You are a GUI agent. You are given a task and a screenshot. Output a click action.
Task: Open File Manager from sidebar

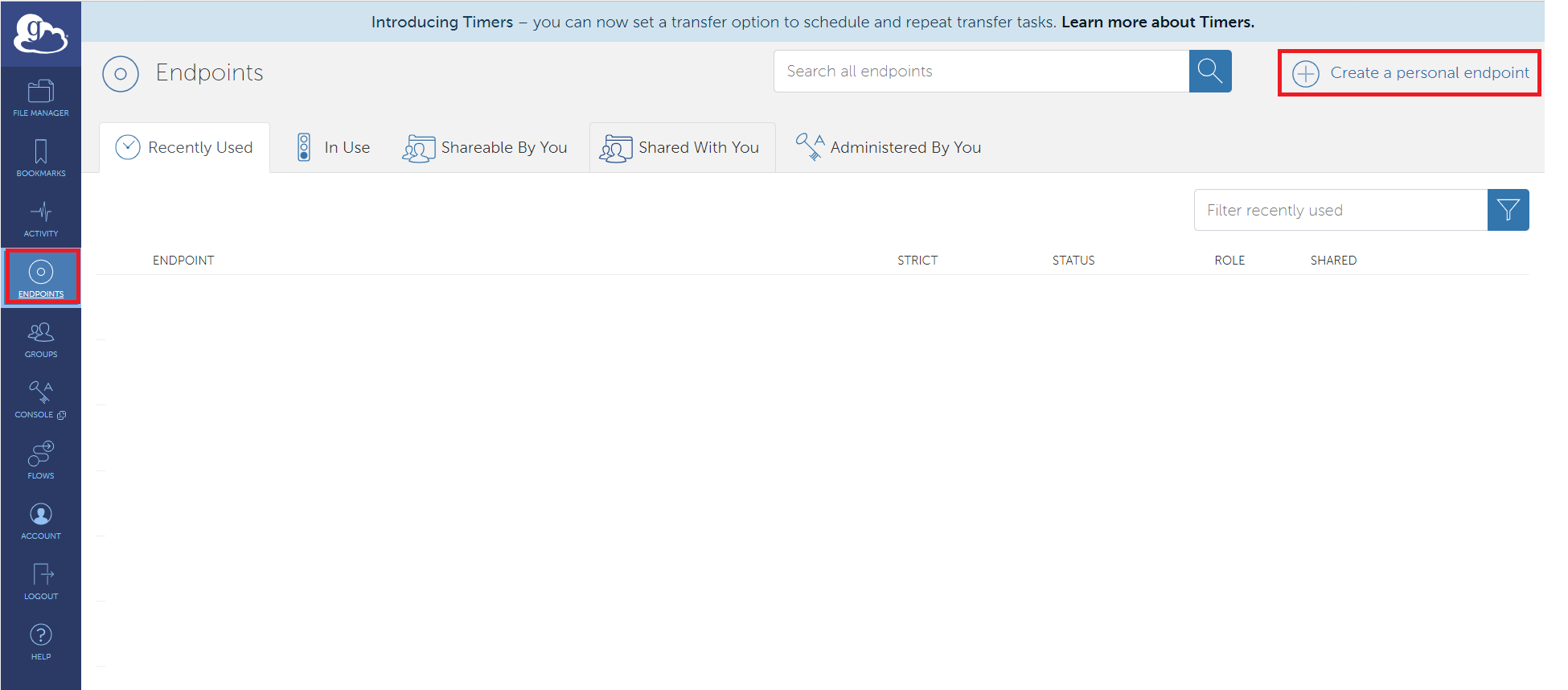click(x=41, y=97)
